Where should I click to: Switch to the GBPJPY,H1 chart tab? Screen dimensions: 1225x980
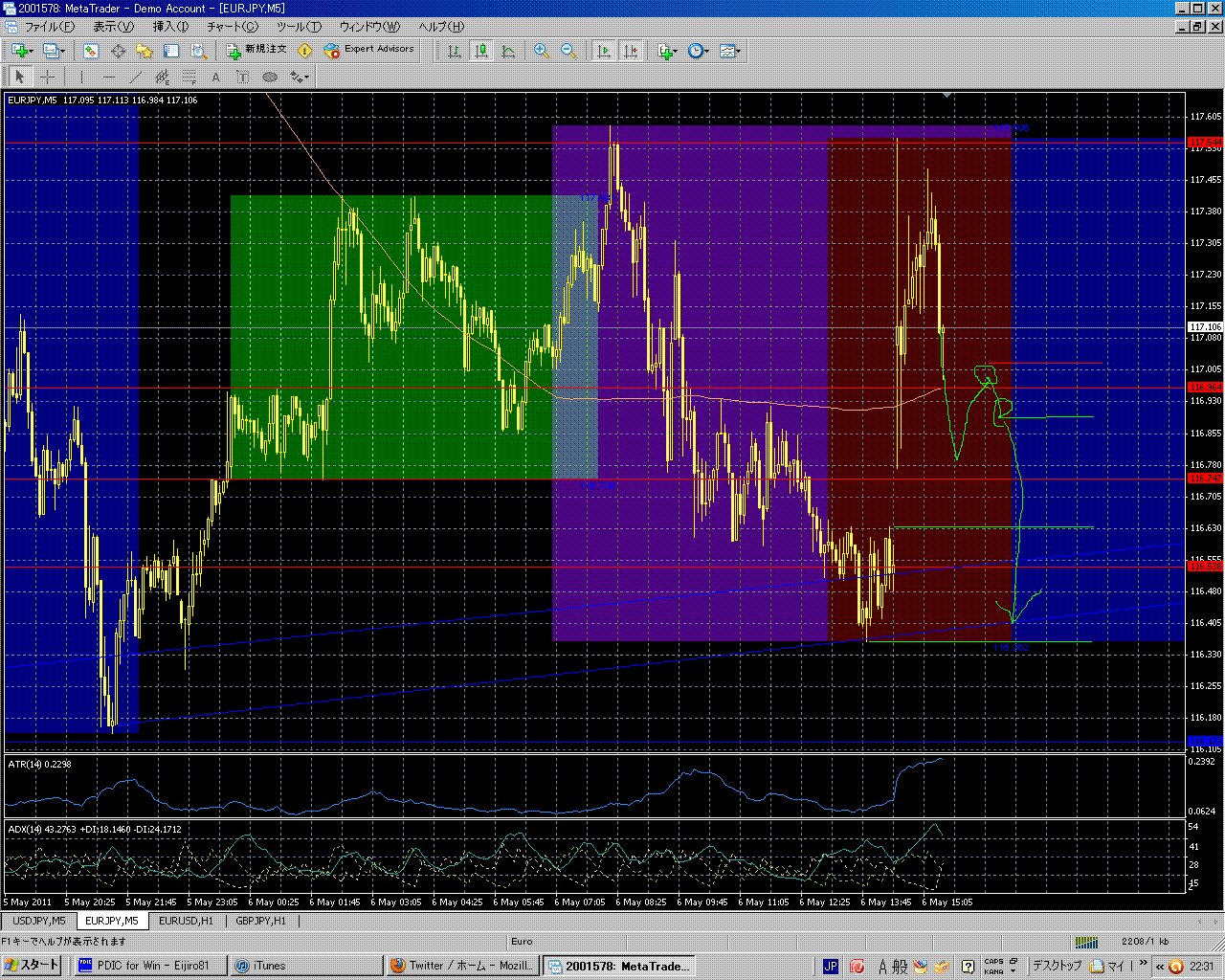pyautogui.click(x=261, y=921)
